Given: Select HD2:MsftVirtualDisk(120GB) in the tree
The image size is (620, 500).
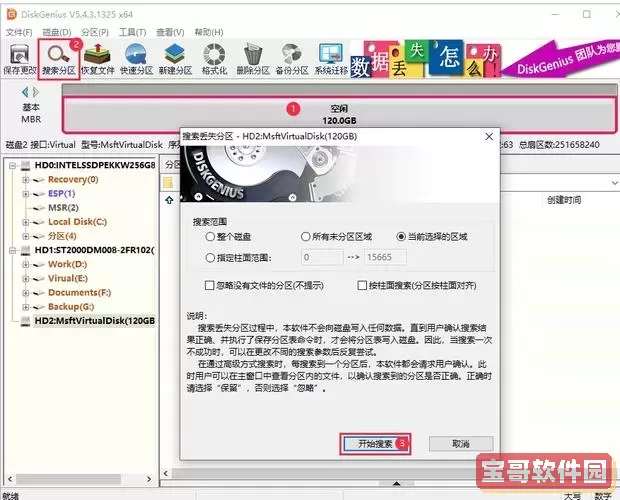Looking at the screenshot, I should [95, 321].
